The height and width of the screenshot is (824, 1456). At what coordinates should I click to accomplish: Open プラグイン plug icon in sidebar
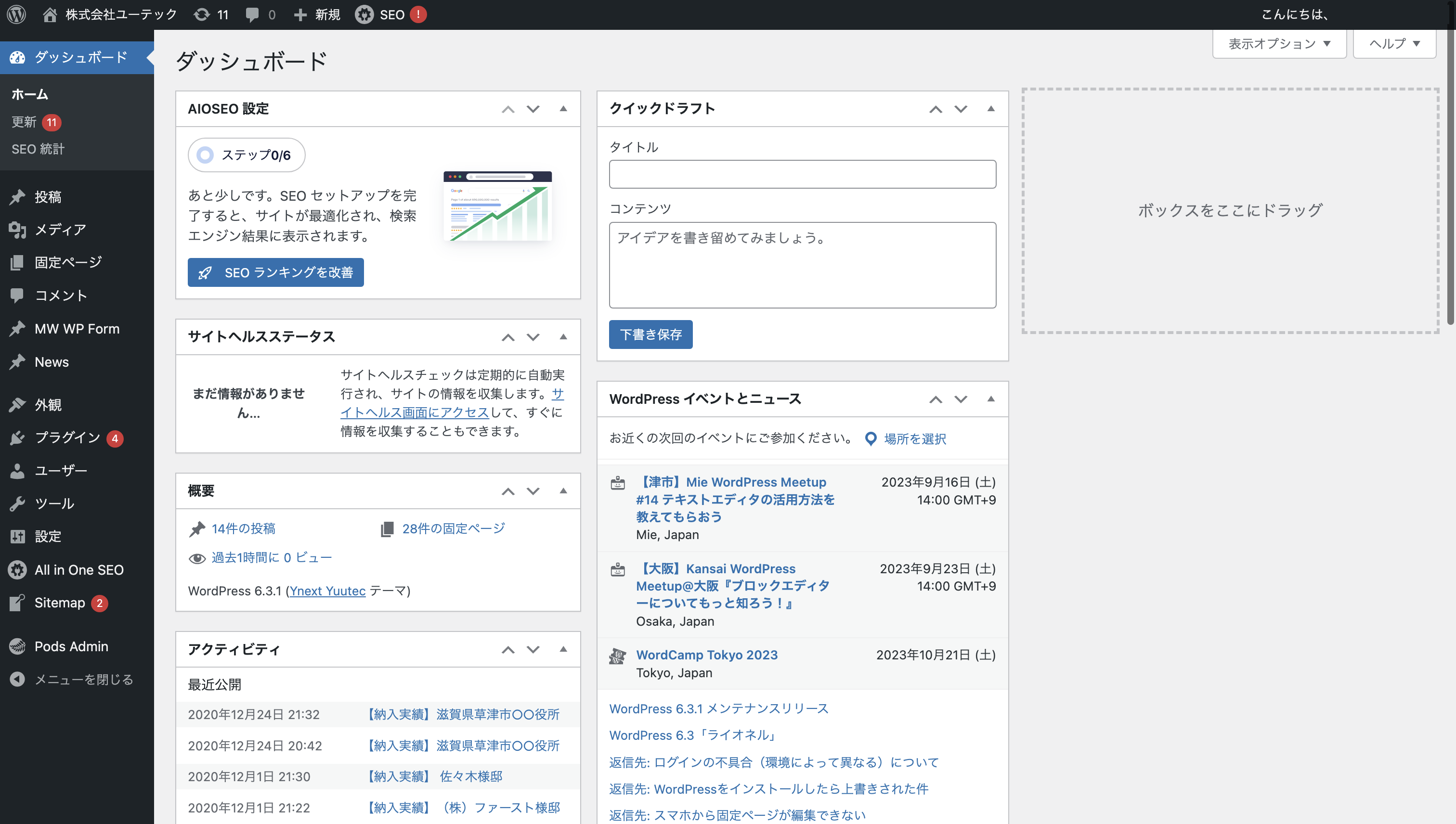pos(17,438)
